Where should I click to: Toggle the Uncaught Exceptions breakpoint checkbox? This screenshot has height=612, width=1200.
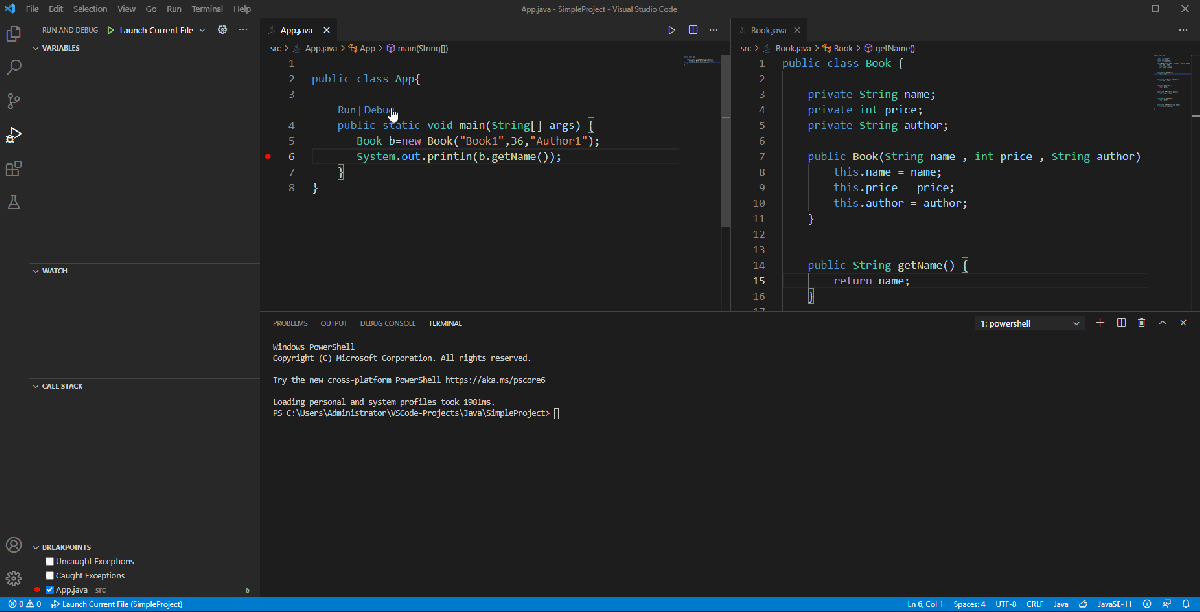[x=50, y=562]
